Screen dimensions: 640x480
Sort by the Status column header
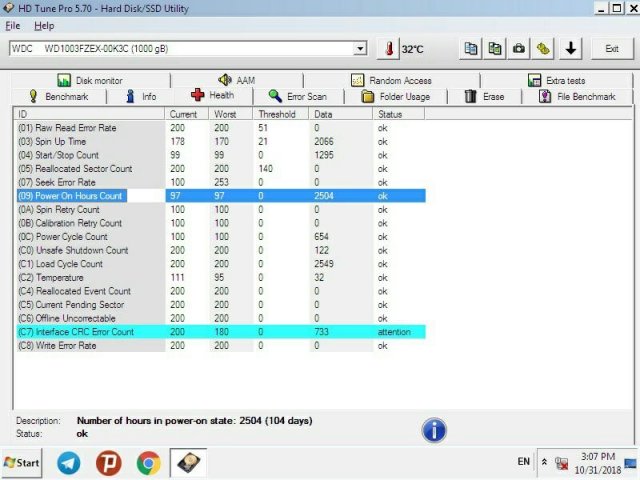[399, 114]
